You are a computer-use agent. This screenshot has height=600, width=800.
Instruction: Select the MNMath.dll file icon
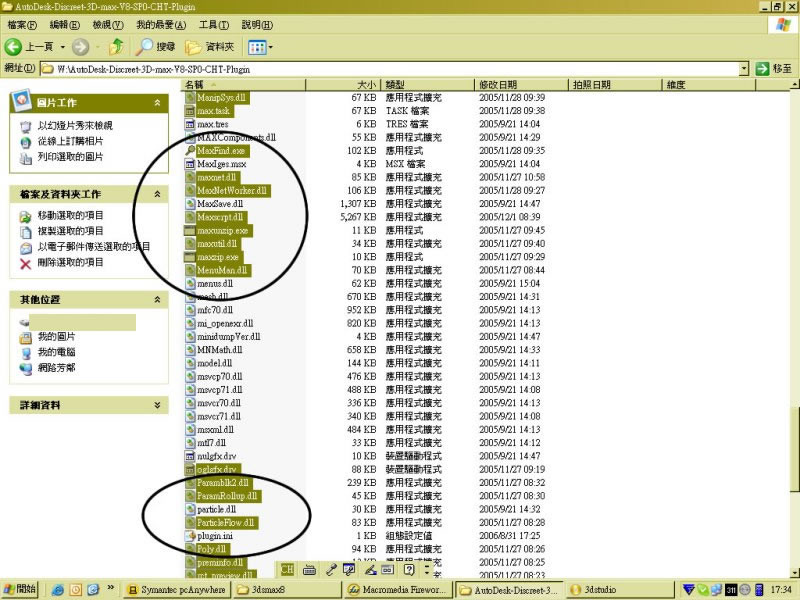[x=190, y=350]
